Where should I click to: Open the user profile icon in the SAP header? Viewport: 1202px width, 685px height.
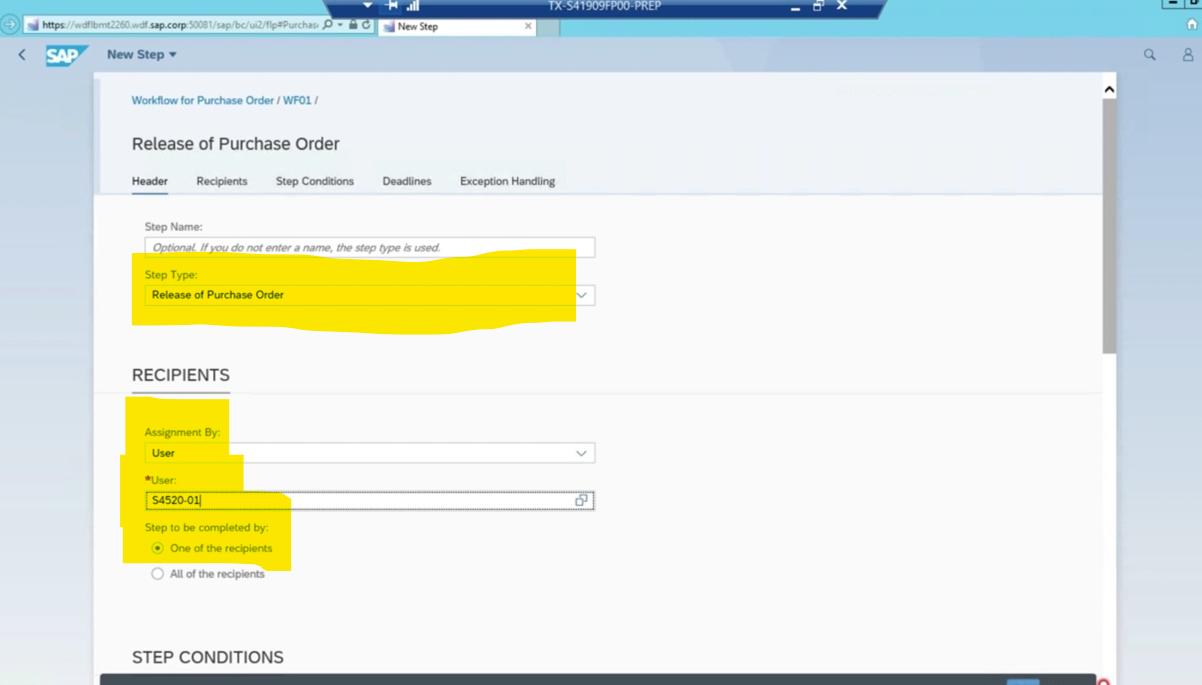(x=1188, y=55)
